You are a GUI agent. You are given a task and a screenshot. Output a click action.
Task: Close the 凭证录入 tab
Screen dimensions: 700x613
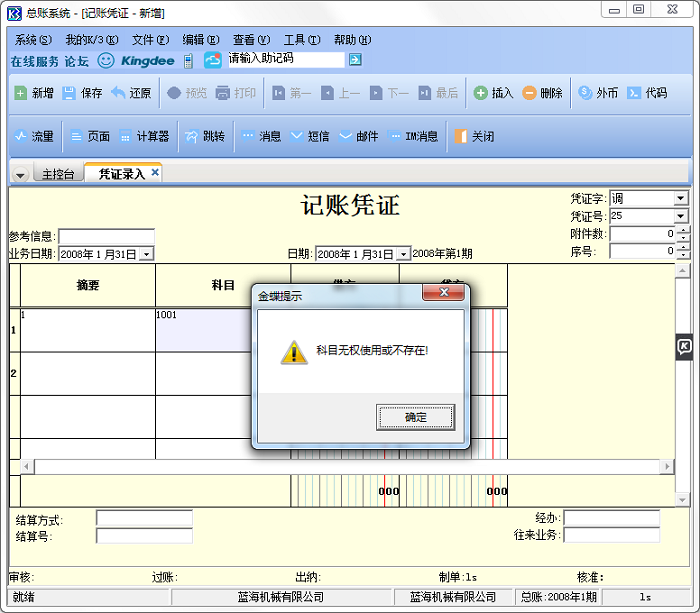click(x=155, y=173)
